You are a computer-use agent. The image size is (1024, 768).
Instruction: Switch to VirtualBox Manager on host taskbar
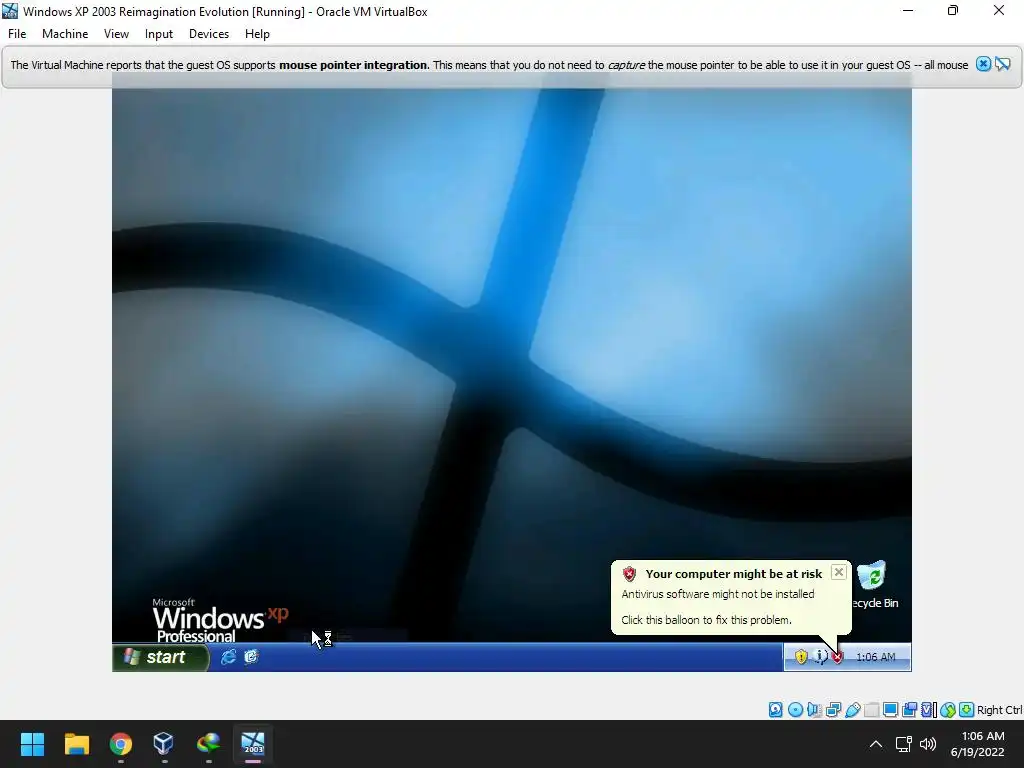164,744
